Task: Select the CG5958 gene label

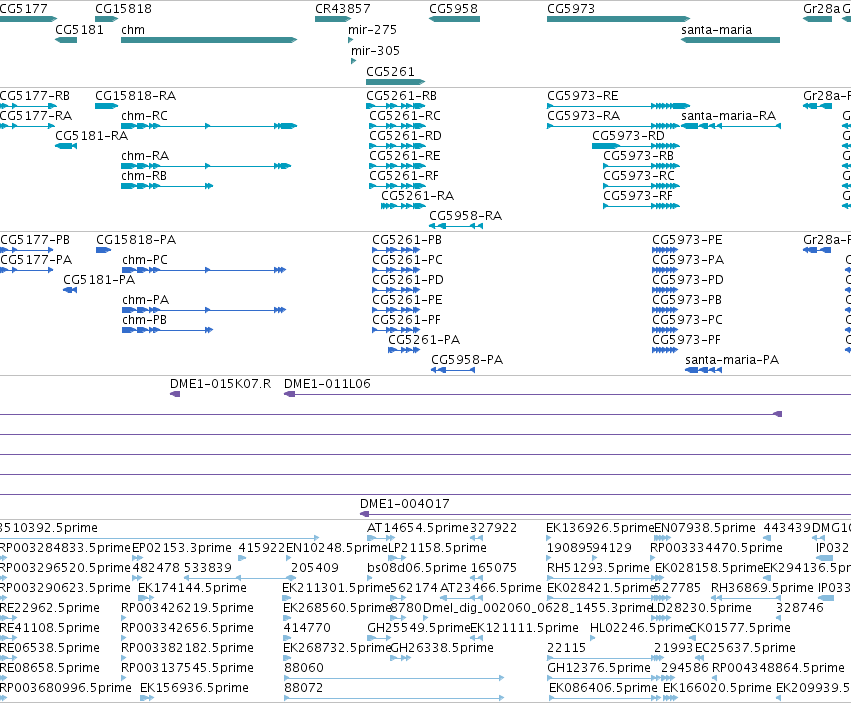Action: coord(453,9)
